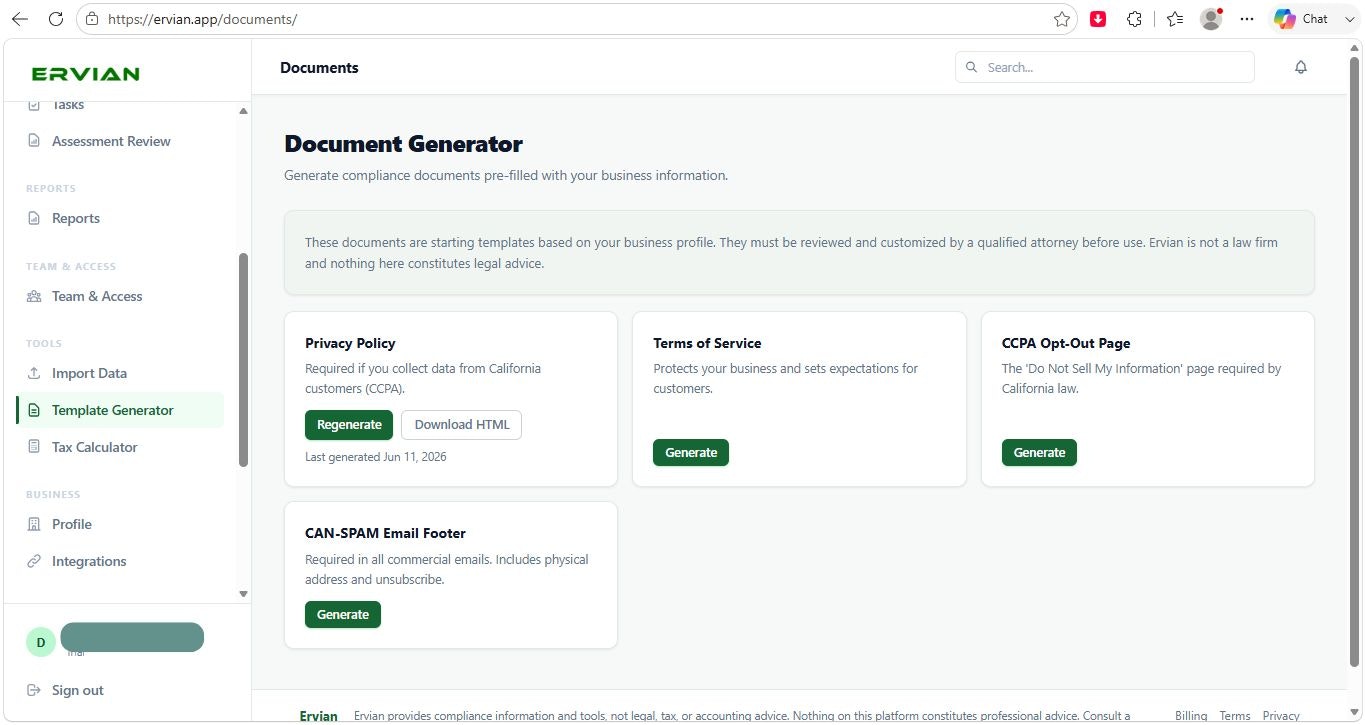Regenerate the Privacy Policy document
The width and height of the screenshot is (1365, 725).
click(x=349, y=425)
